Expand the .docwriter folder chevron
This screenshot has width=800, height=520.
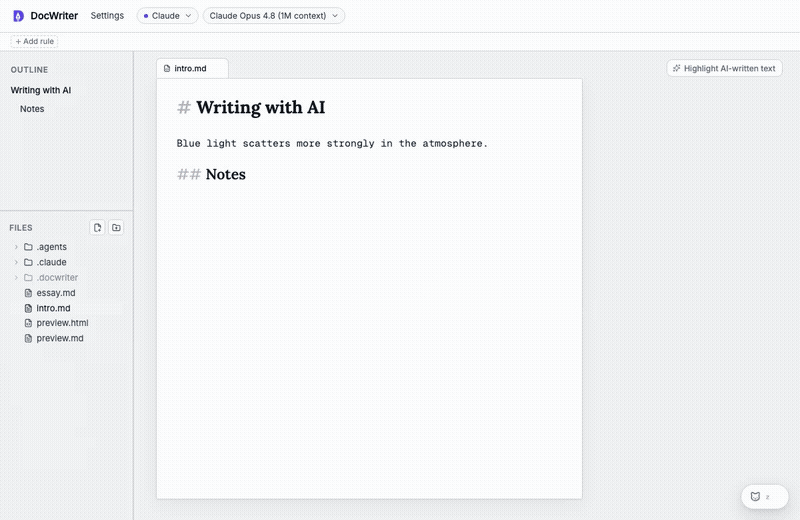point(16,278)
